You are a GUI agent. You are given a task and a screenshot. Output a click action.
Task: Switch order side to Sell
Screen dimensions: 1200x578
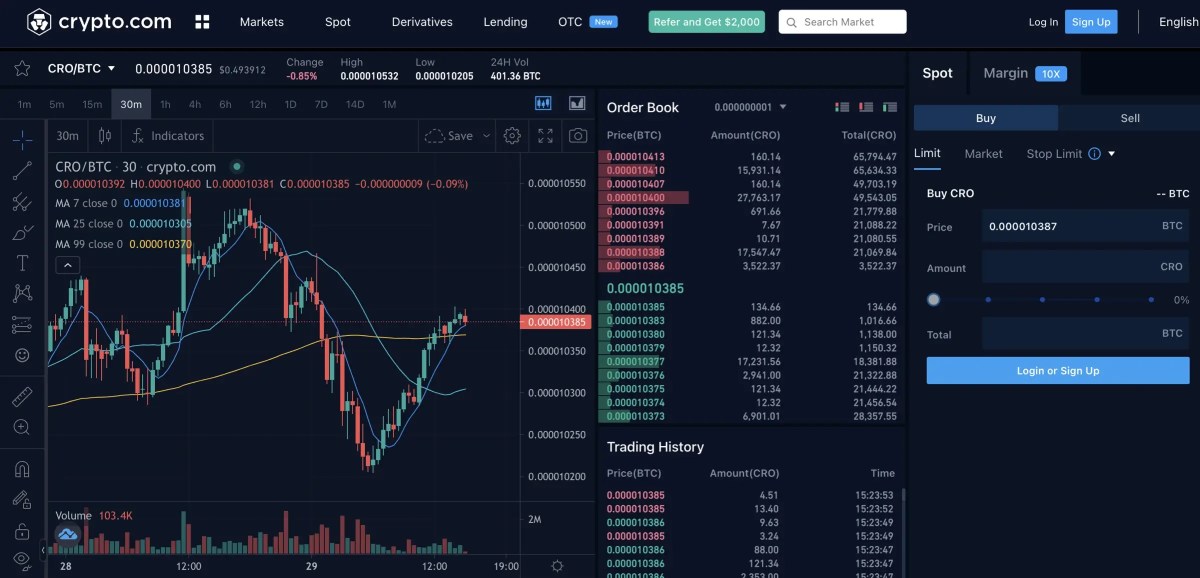(x=1130, y=118)
